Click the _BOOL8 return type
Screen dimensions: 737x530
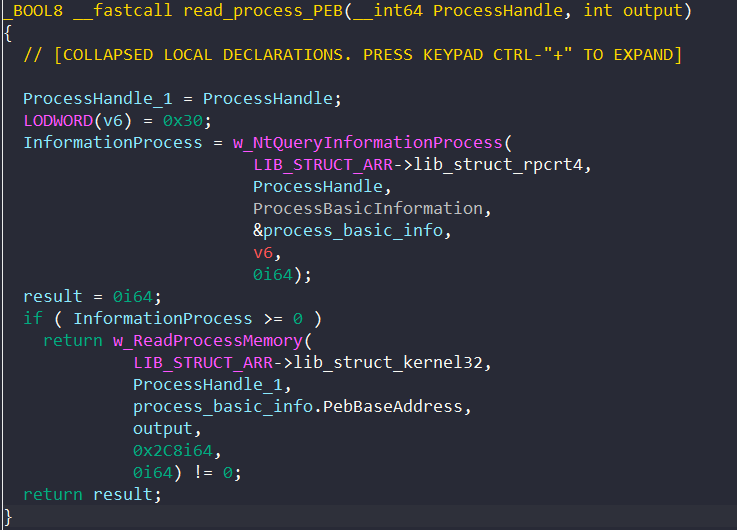pyautogui.click(x=34, y=10)
